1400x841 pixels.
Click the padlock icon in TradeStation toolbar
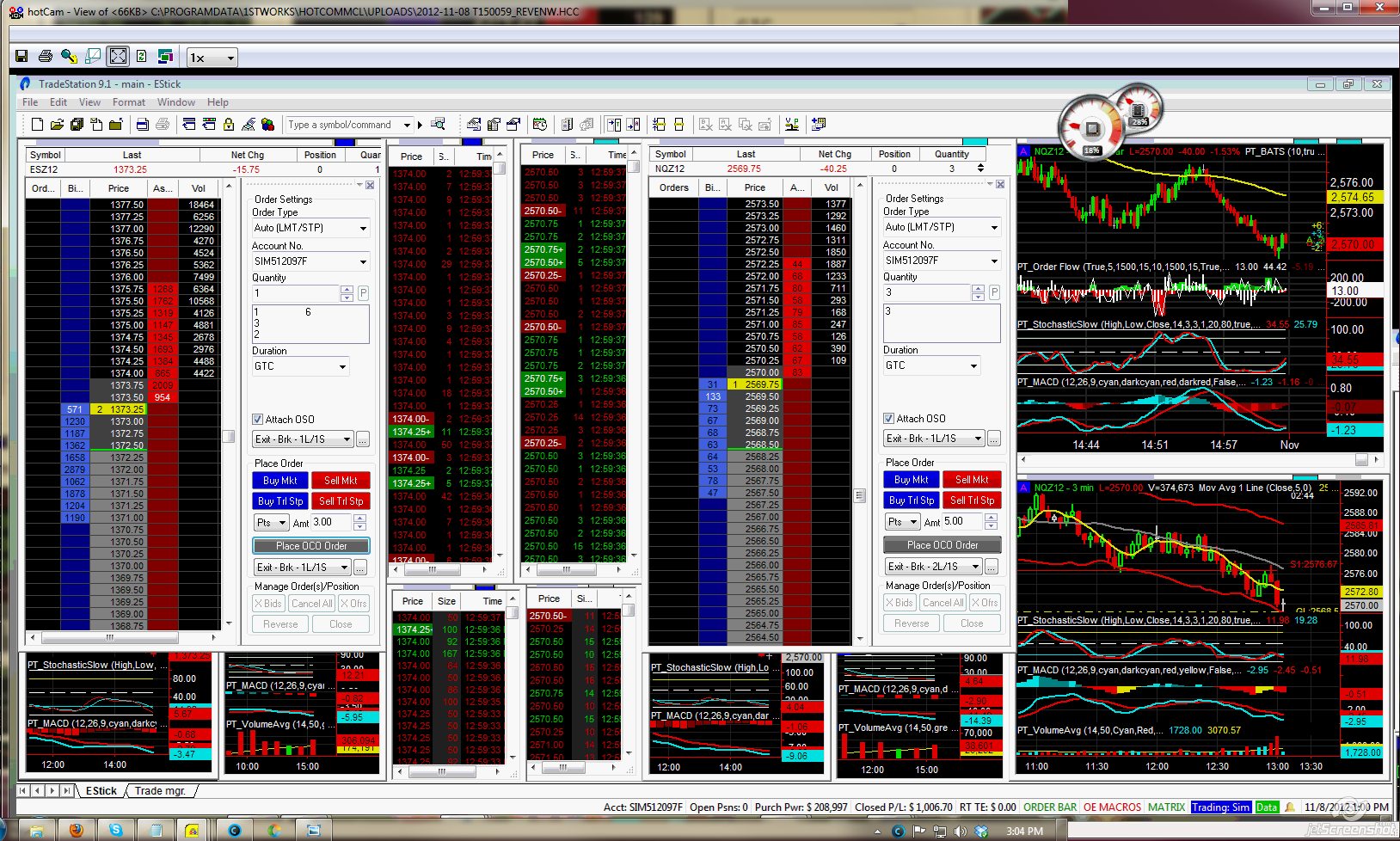click(x=229, y=125)
